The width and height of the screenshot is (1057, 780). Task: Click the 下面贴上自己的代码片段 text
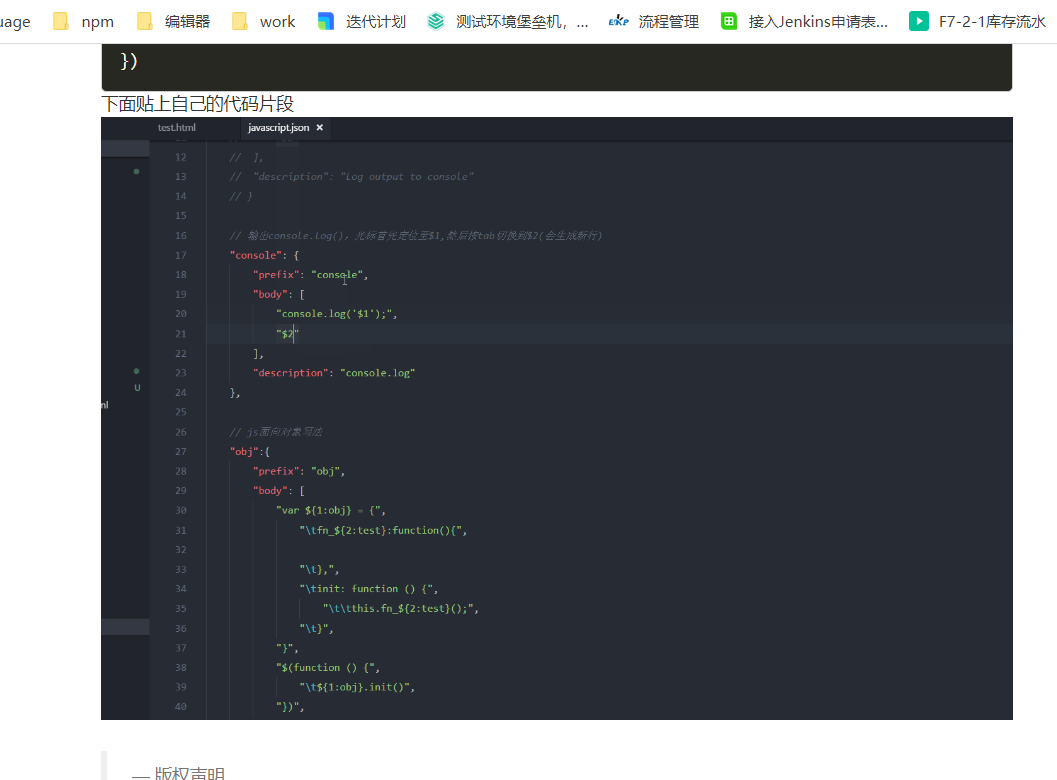[x=198, y=104]
